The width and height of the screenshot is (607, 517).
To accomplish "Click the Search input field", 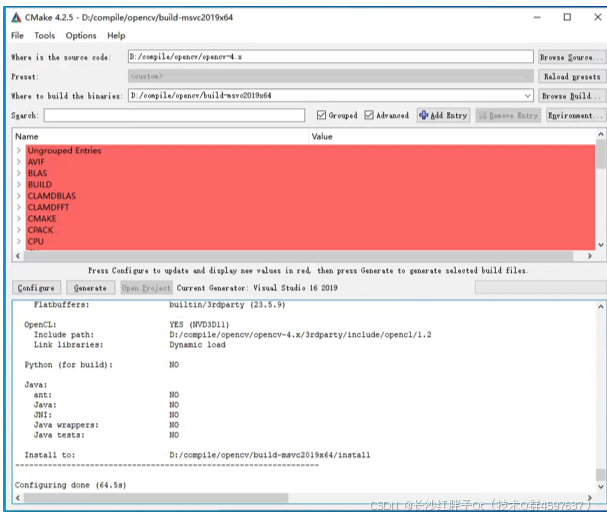I will (174, 115).
